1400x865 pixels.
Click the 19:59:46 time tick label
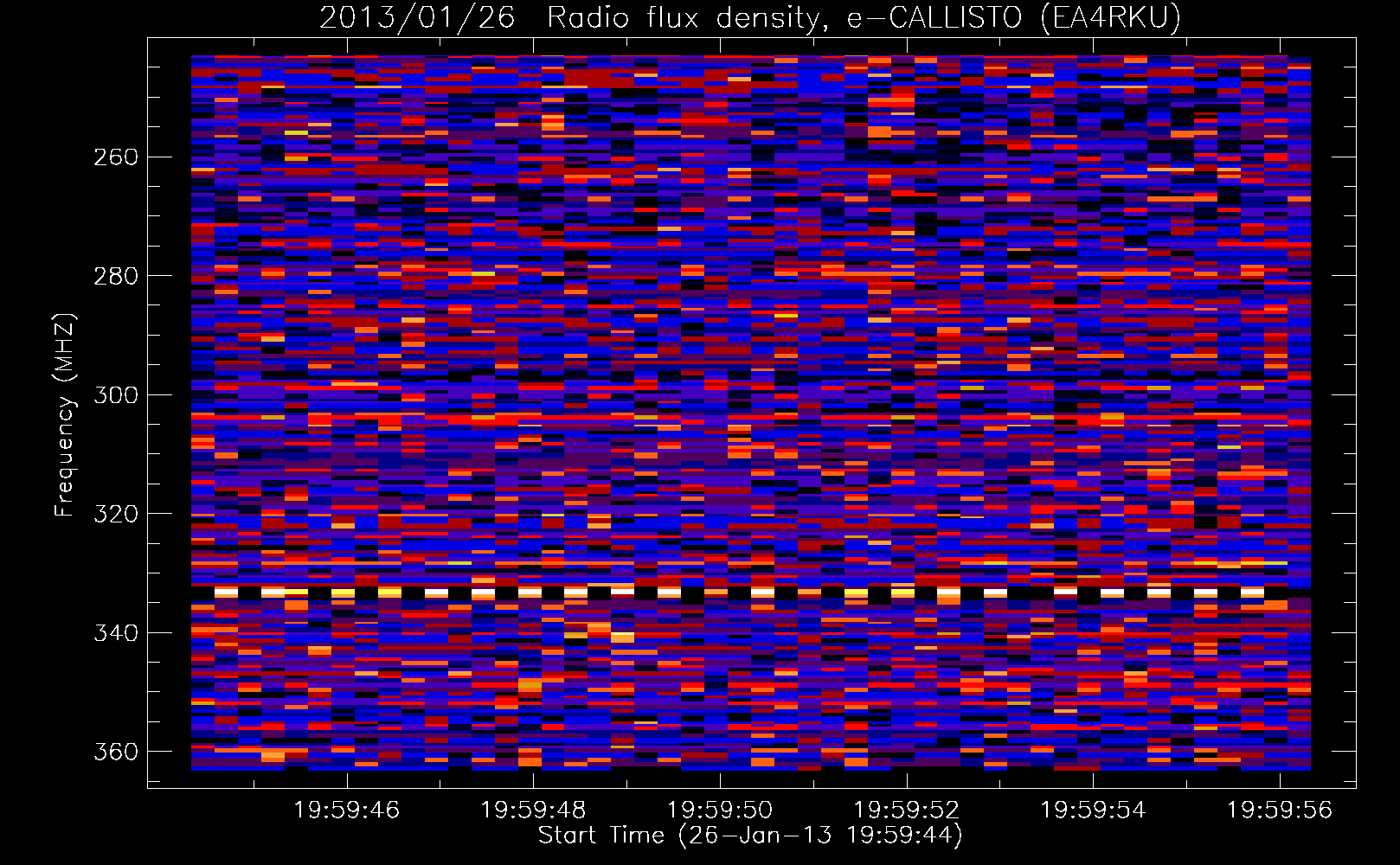pos(346,811)
